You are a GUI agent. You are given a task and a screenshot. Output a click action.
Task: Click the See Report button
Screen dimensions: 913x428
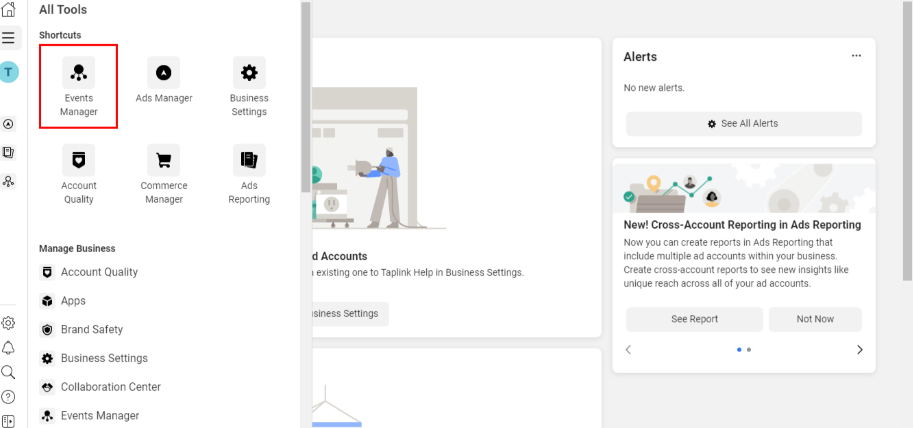point(694,319)
